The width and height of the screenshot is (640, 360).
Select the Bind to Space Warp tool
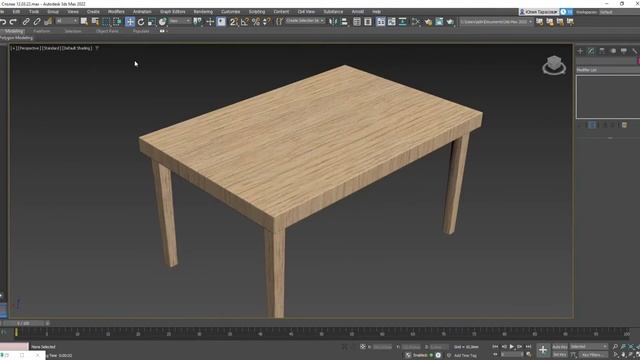tap(48, 22)
